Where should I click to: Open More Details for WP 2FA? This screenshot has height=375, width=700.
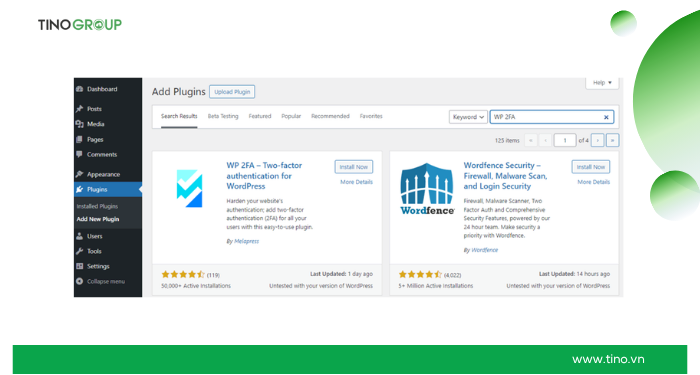coord(356,182)
